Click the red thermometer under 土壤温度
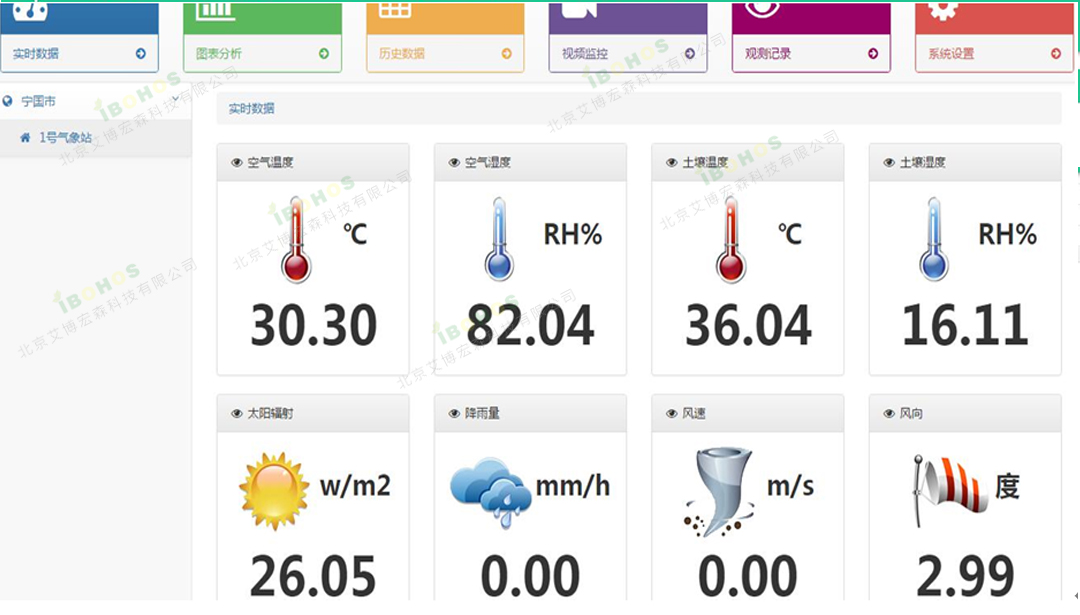 click(731, 239)
